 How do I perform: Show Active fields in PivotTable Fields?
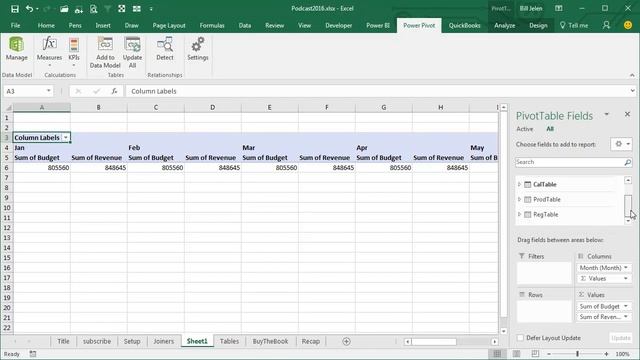[524, 129]
